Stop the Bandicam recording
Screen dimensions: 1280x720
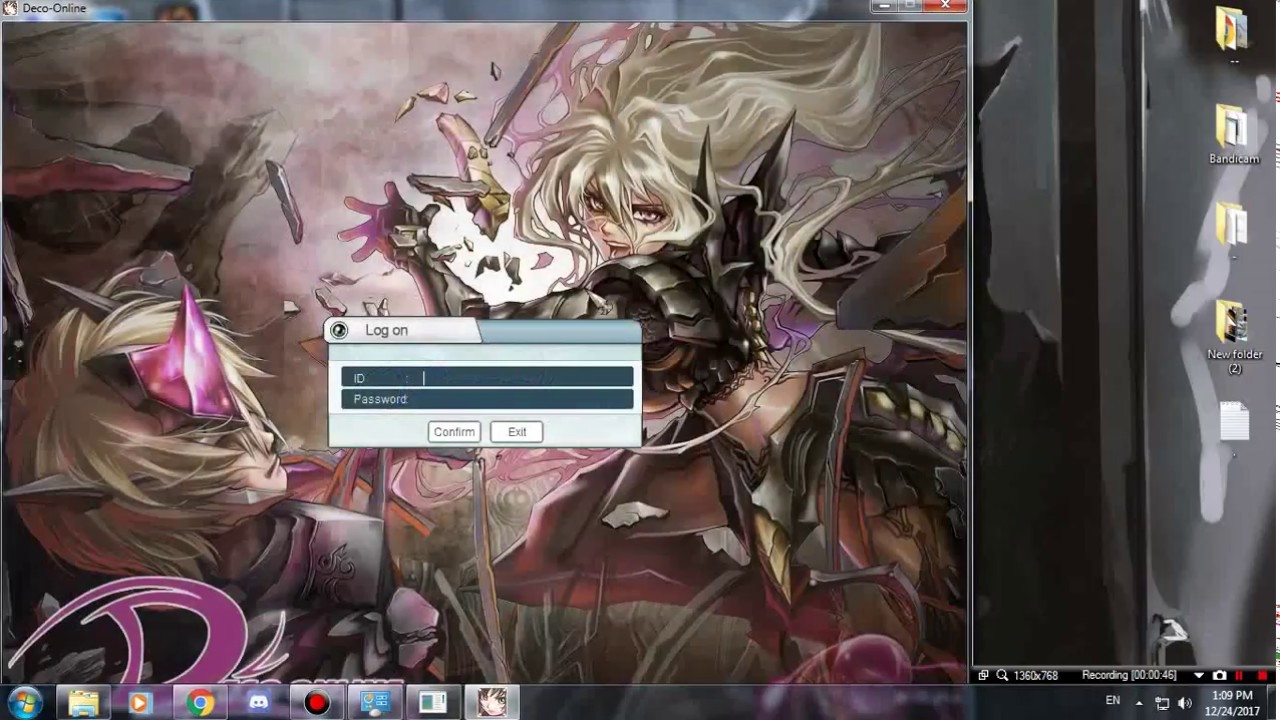pos(1262,676)
